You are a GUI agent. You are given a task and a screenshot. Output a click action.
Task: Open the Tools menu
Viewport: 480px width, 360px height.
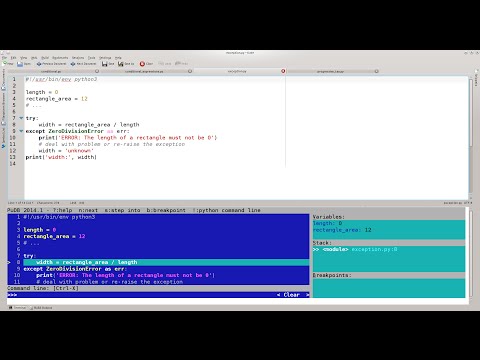(x=92, y=58)
